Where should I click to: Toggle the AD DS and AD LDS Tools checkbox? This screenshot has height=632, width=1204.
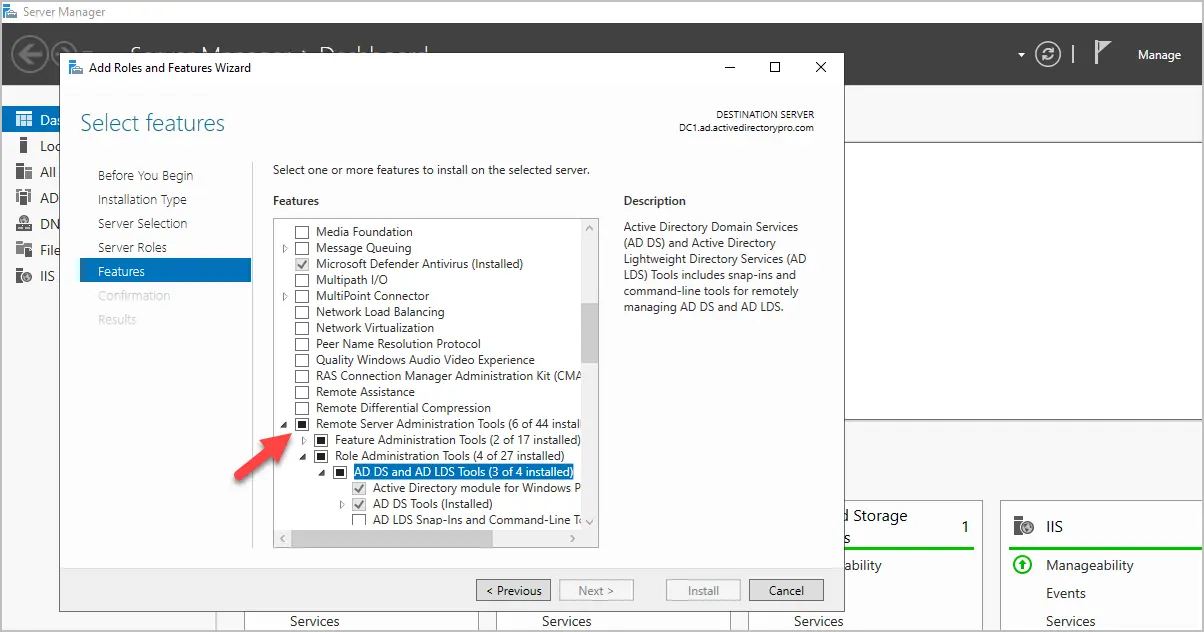(x=340, y=472)
